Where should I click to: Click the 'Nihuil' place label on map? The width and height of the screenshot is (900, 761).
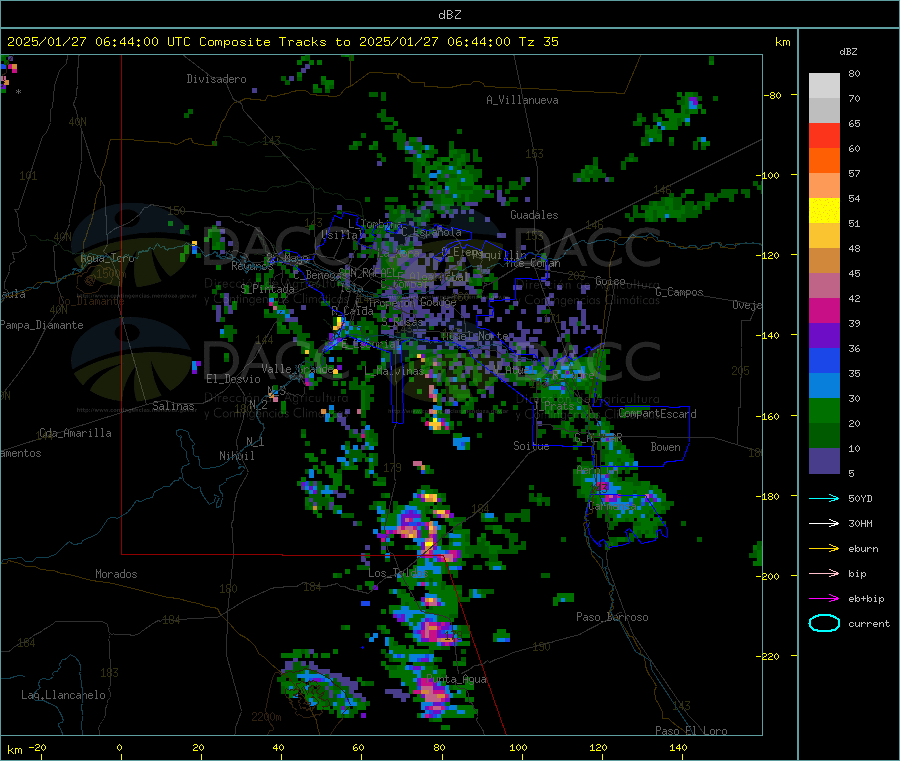coord(236,456)
